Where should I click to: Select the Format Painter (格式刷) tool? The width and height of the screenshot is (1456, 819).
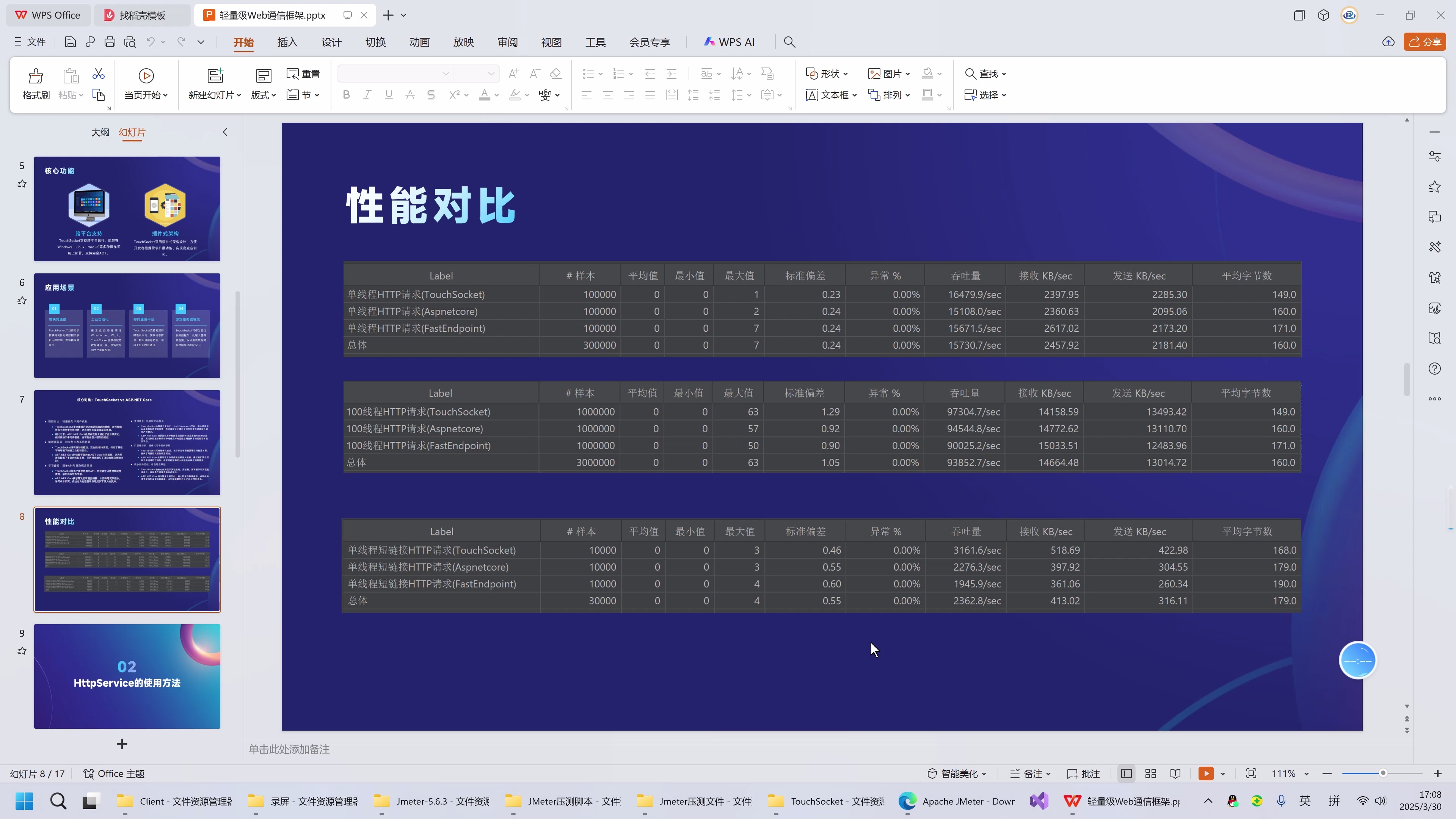click(35, 83)
